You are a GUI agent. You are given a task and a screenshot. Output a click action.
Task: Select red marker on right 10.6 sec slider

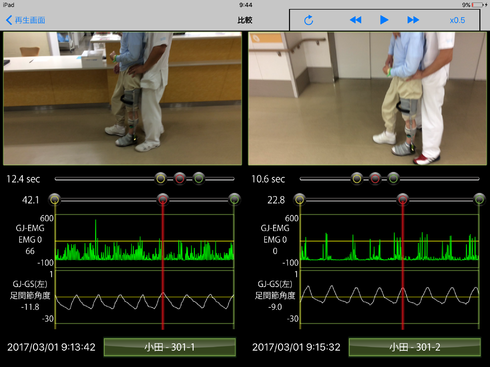375,179
